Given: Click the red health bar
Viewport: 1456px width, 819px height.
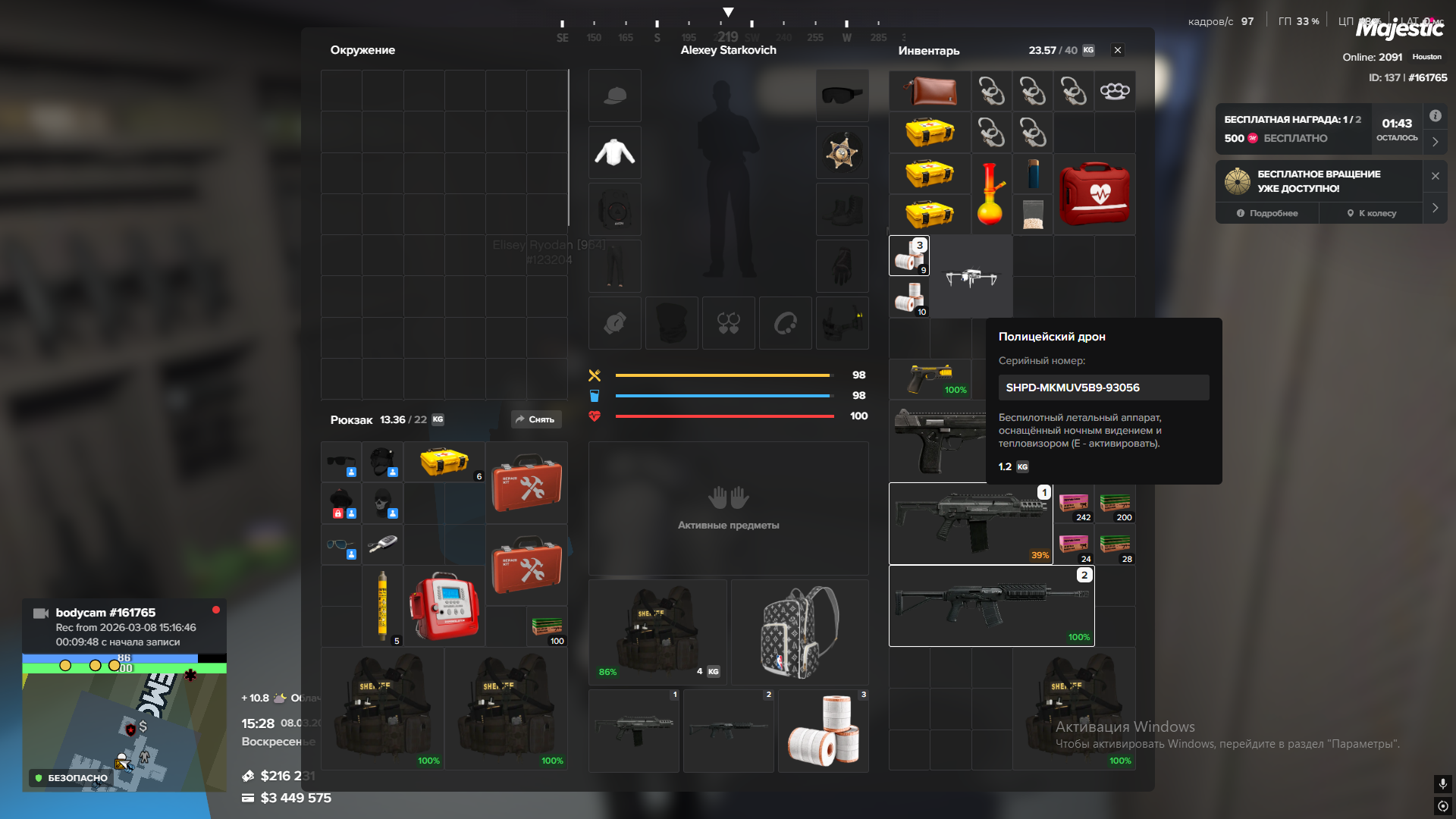Looking at the screenshot, I should coord(724,416).
